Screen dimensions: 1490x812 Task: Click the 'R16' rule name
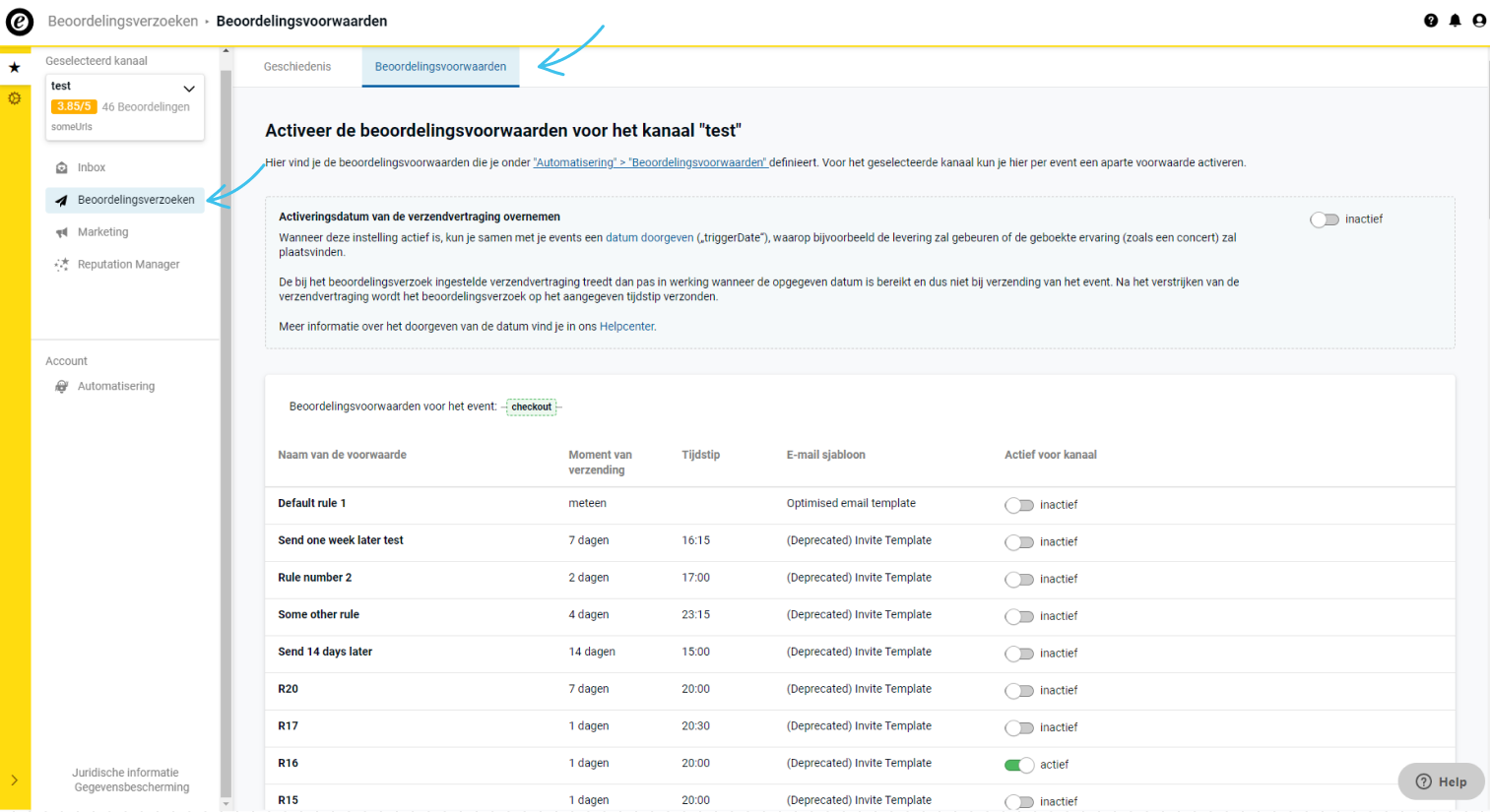point(288,764)
